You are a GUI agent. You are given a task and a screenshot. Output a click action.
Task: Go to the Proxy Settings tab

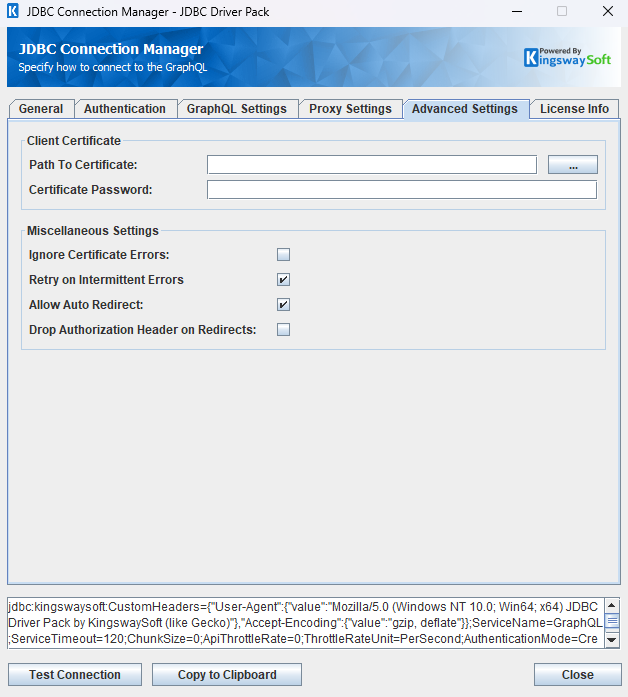tap(350, 109)
